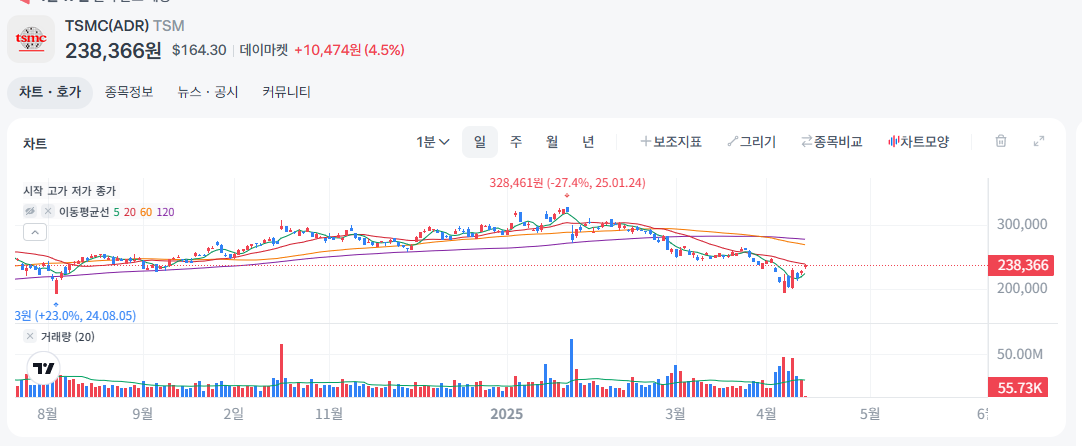Switch to the 차트 · 호가 tab
This screenshot has width=1082, height=446.
[50, 93]
